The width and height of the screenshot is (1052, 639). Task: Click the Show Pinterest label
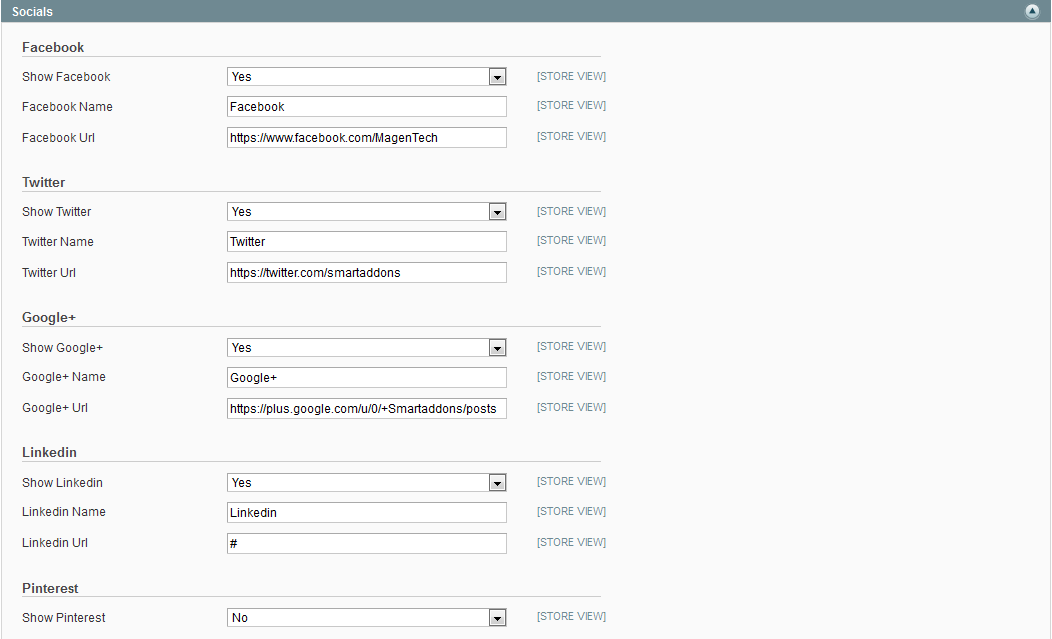click(x=64, y=618)
